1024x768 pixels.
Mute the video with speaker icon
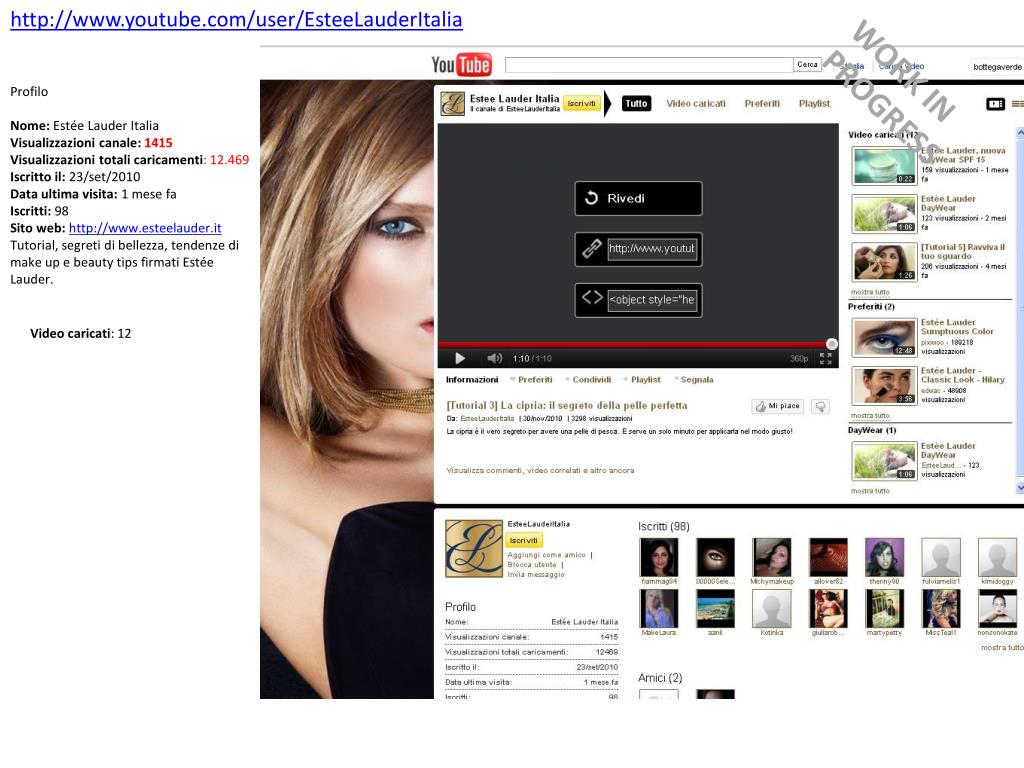coord(494,358)
